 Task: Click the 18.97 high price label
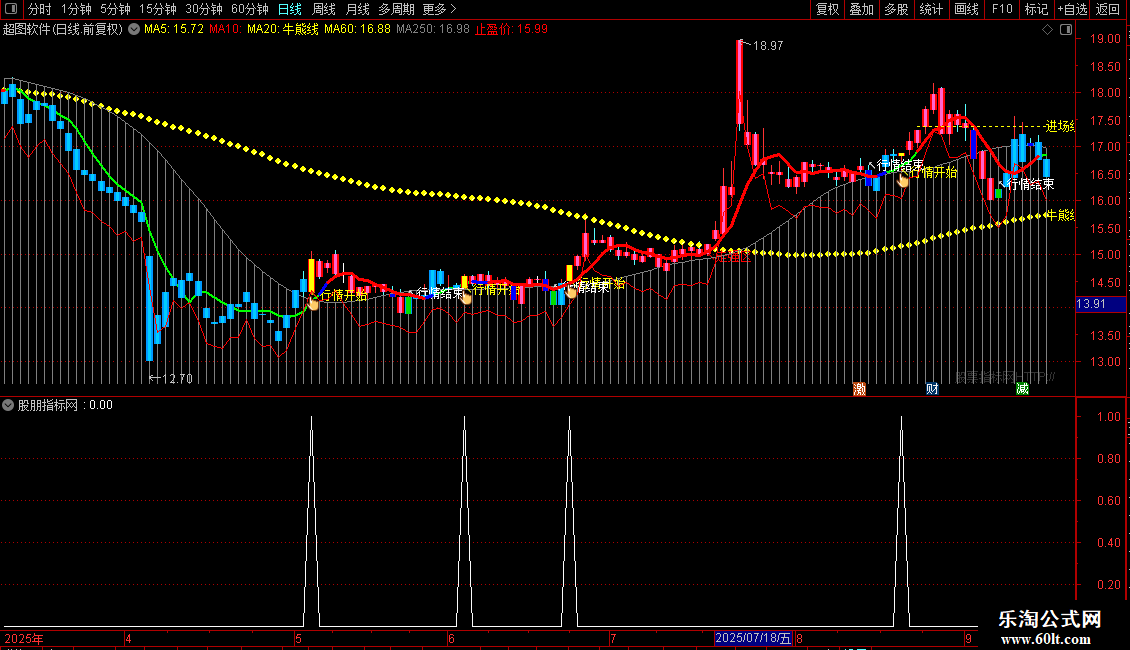pos(768,45)
